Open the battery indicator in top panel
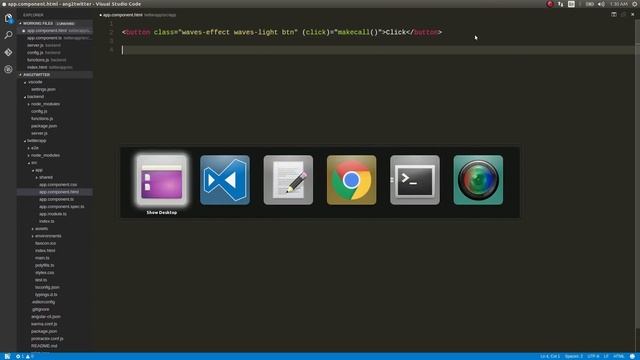 click(589, 4)
